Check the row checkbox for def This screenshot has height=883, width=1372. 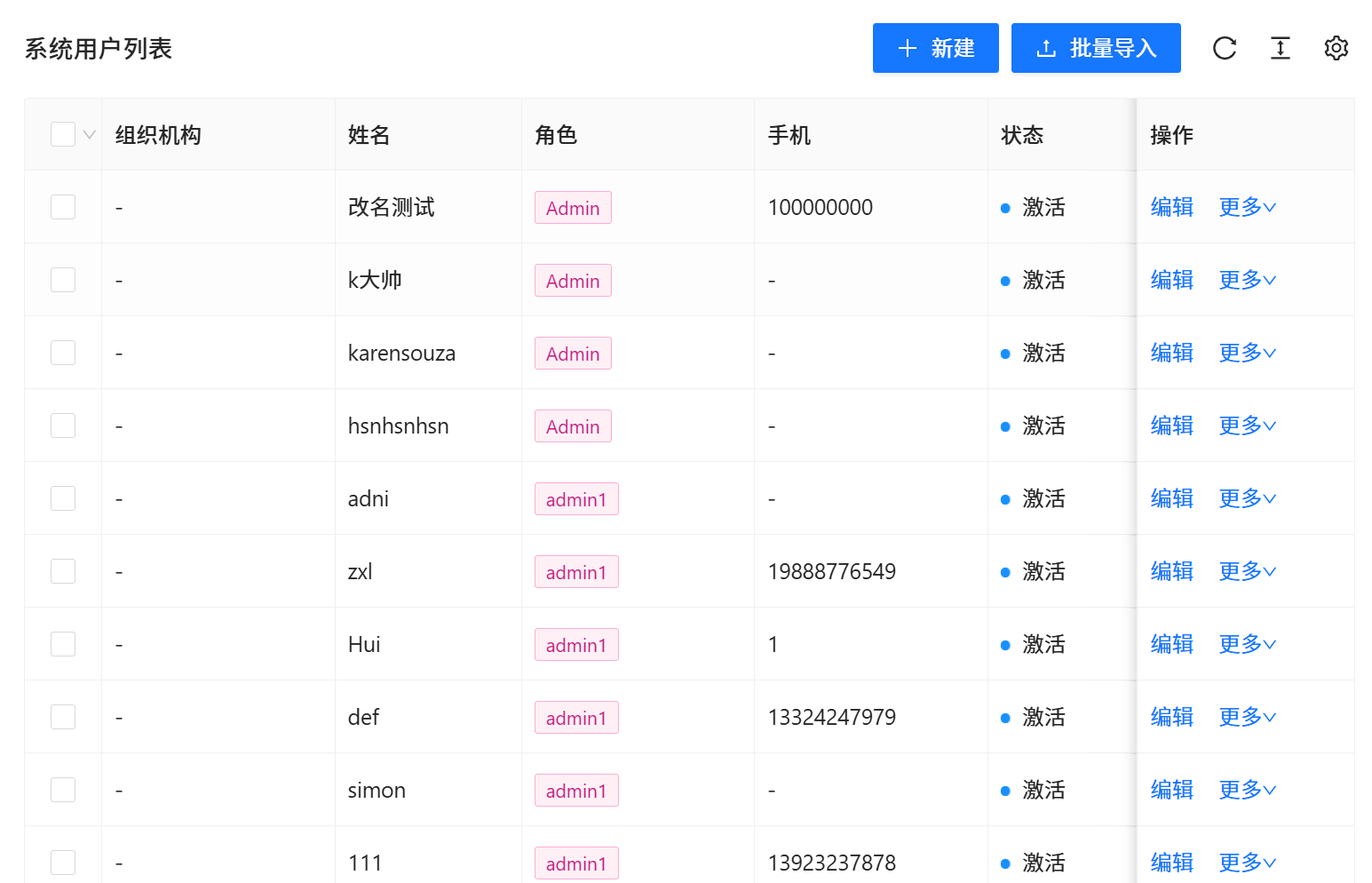(63, 717)
